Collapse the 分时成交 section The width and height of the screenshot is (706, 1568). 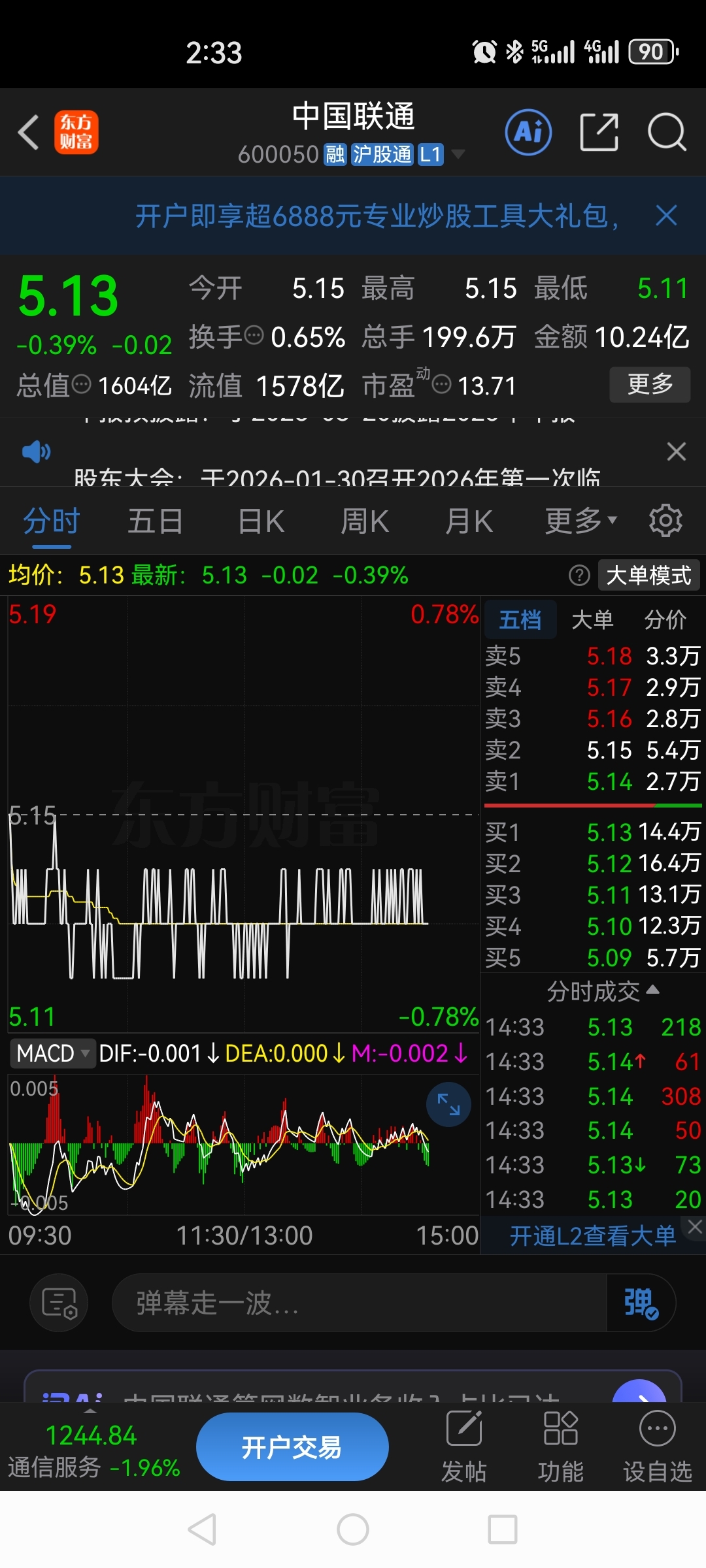(603, 991)
